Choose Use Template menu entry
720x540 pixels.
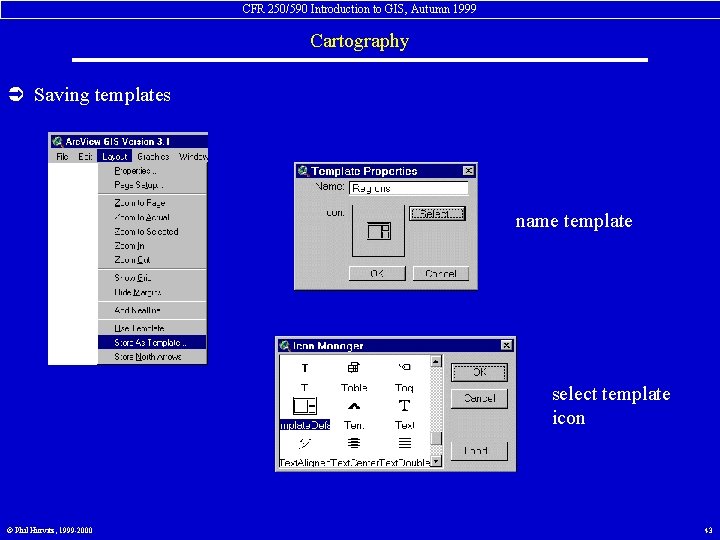tap(152, 328)
